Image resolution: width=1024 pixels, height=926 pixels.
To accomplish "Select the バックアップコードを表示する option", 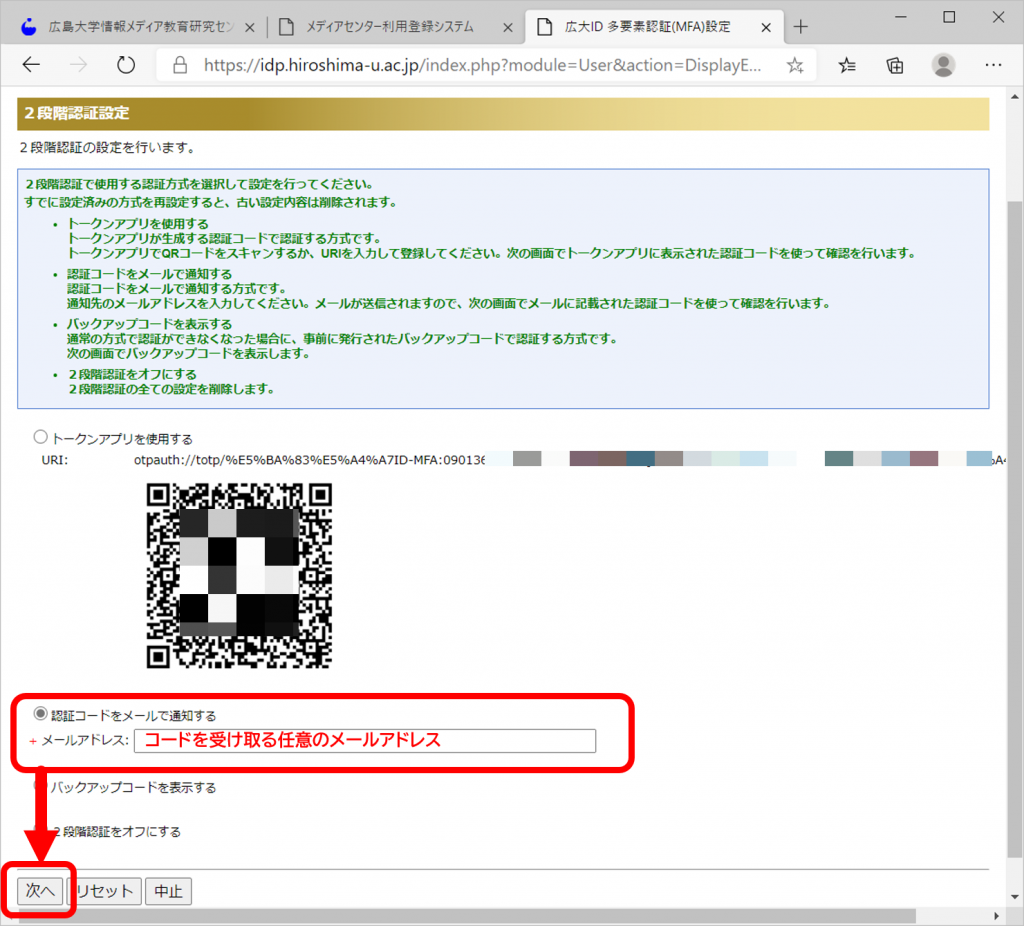I will coord(133,788).
